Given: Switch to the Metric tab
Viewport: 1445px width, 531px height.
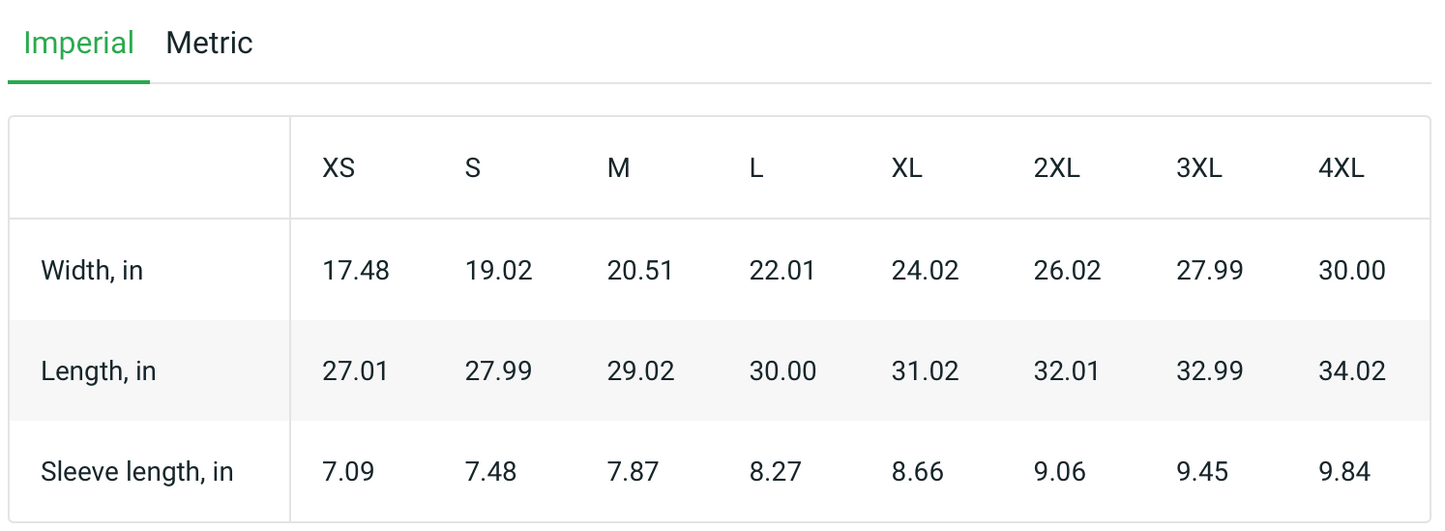Looking at the screenshot, I should coord(209,43).
